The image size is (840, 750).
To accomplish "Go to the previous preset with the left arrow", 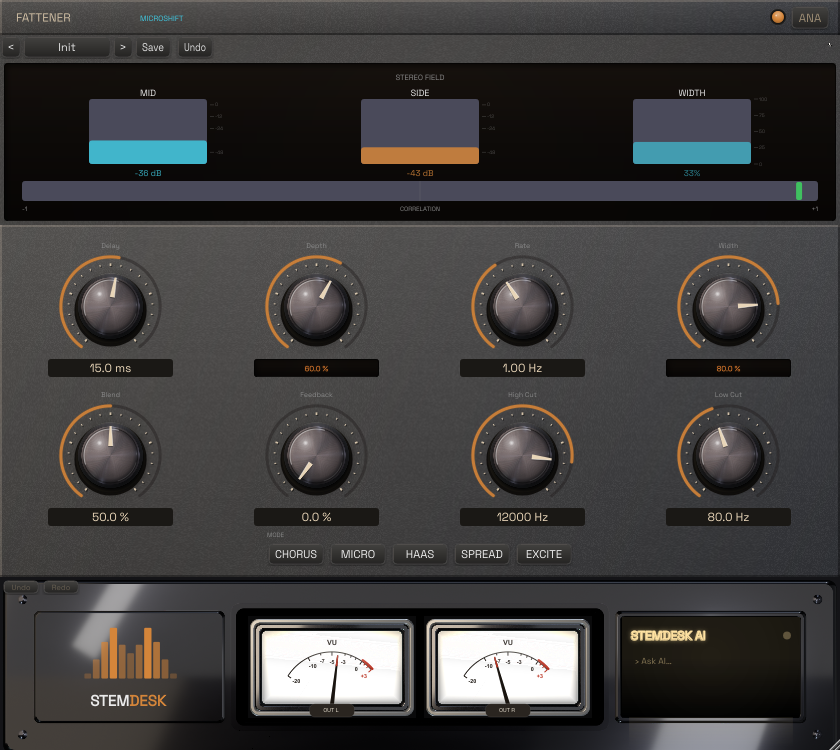I will [11, 47].
